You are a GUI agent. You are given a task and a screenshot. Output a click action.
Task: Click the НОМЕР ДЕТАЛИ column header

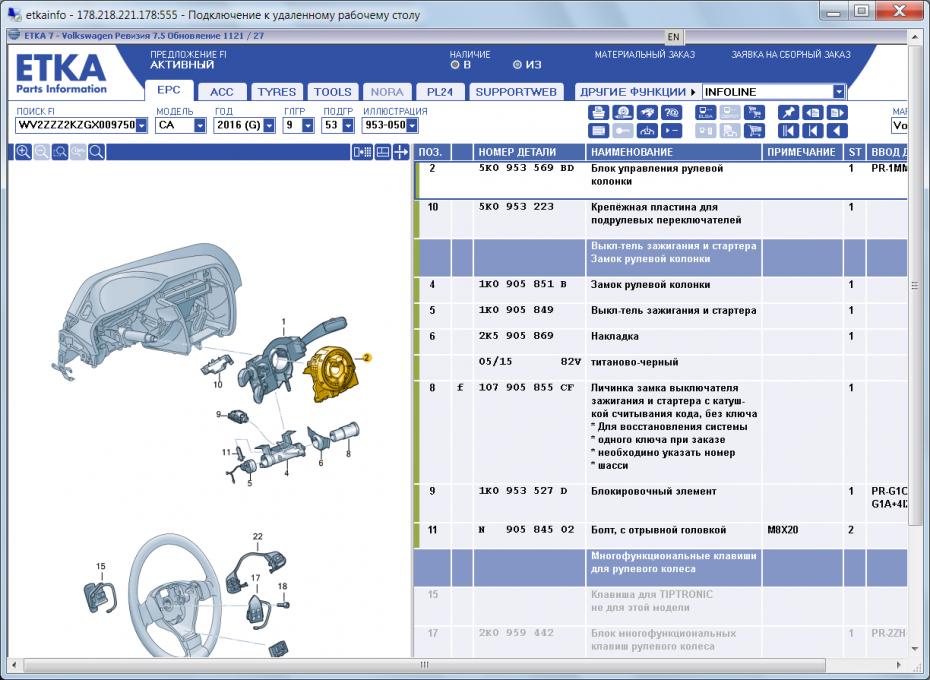[529, 152]
